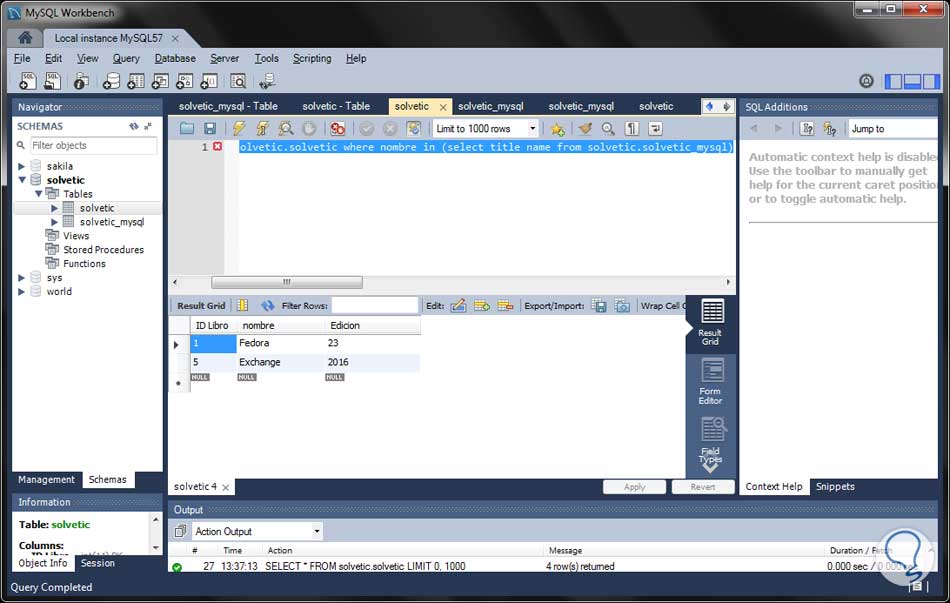This screenshot has width=950, height=603.
Task: Toggle word wrap icon in editor toolbar
Action: pyautogui.click(x=655, y=128)
